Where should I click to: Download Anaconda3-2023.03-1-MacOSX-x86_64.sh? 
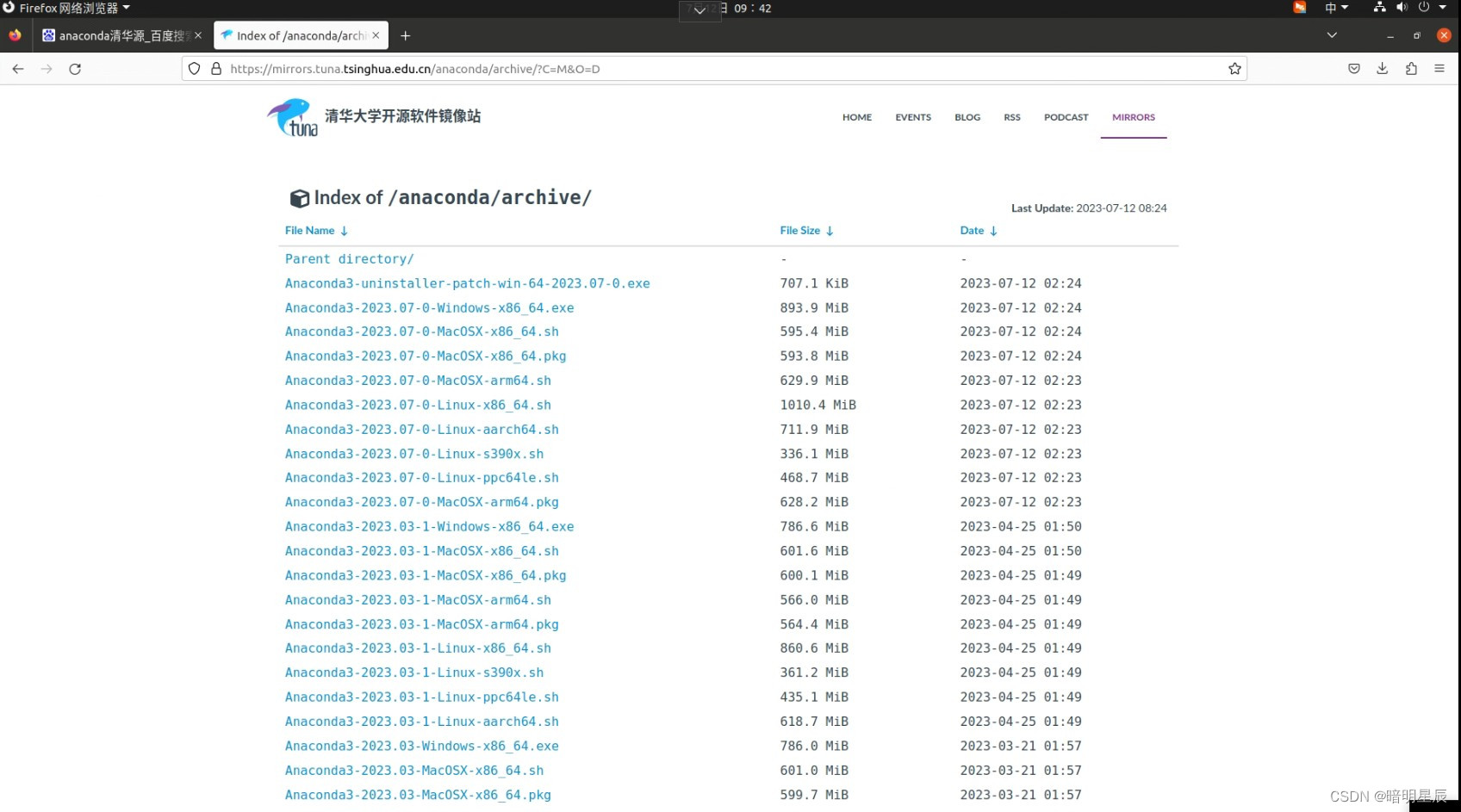click(x=422, y=551)
